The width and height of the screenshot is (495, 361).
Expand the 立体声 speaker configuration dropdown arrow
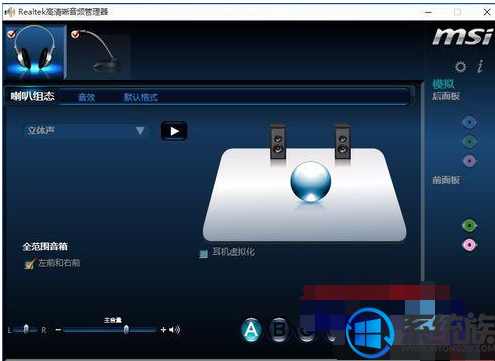point(140,130)
